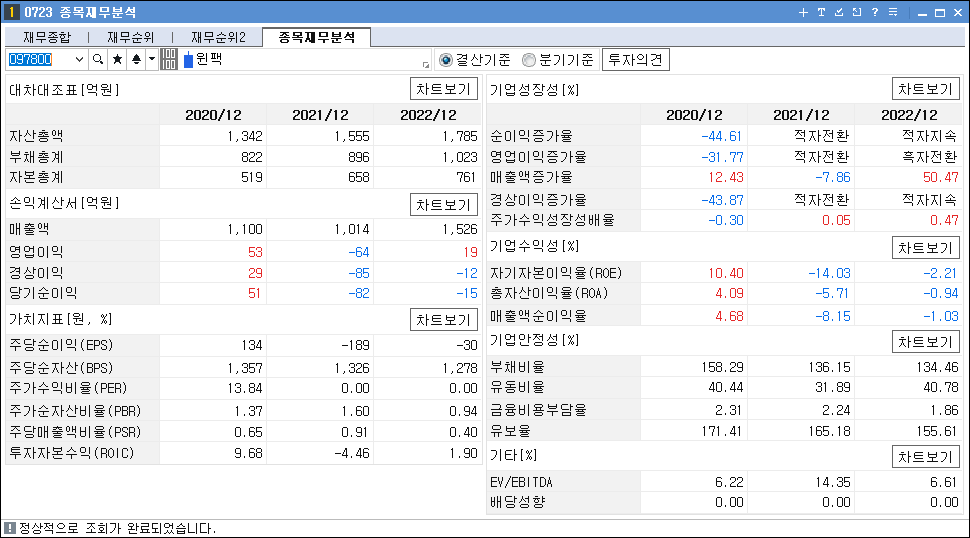Viewport: 970px width, 538px height.
Task: Click the EV/EBITDA value 14.35
Action: 832,482
